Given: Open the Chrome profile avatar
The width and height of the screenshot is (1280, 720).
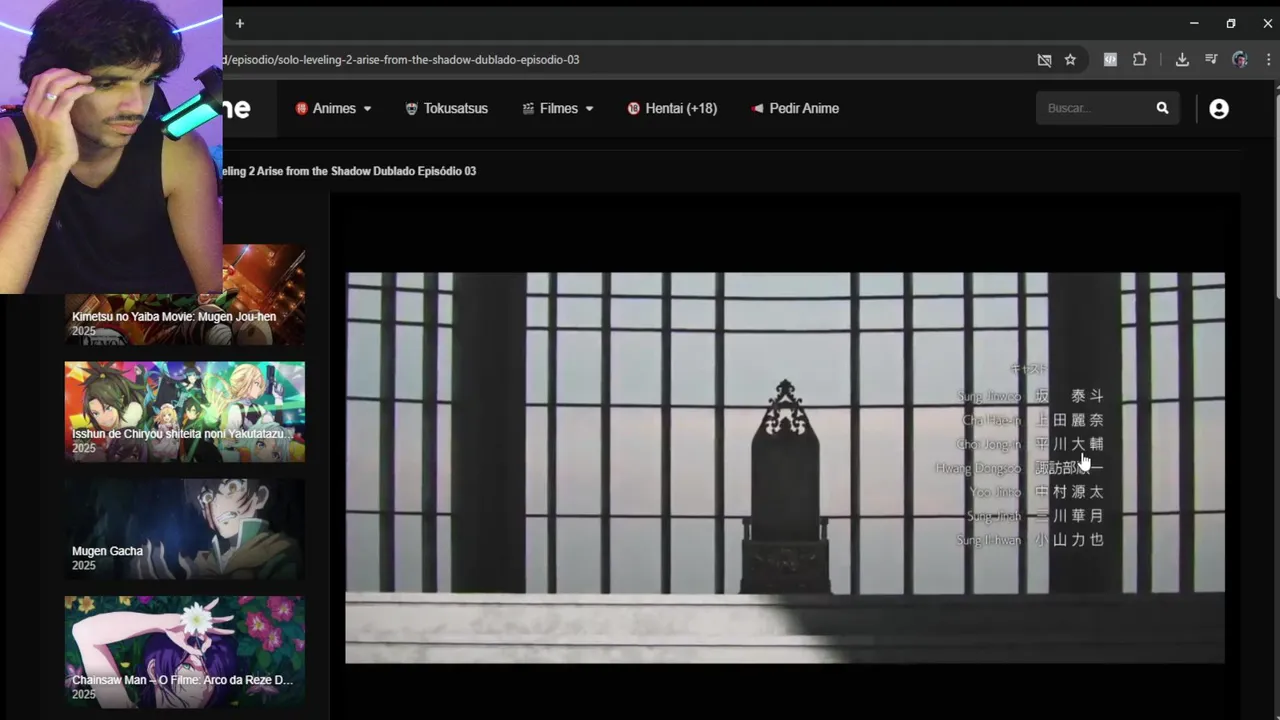Looking at the screenshot, I should 1240,60.
